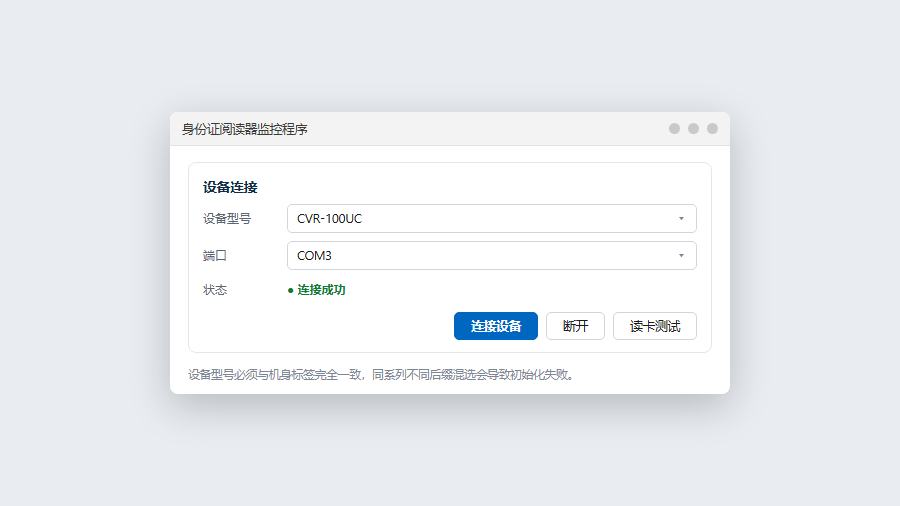Image resolution: width=900 pixels, height=506 pixels.
Task: Click the hint text about 设备型号必须与机身标签完全一致
Action: click(x=381, y=375)
